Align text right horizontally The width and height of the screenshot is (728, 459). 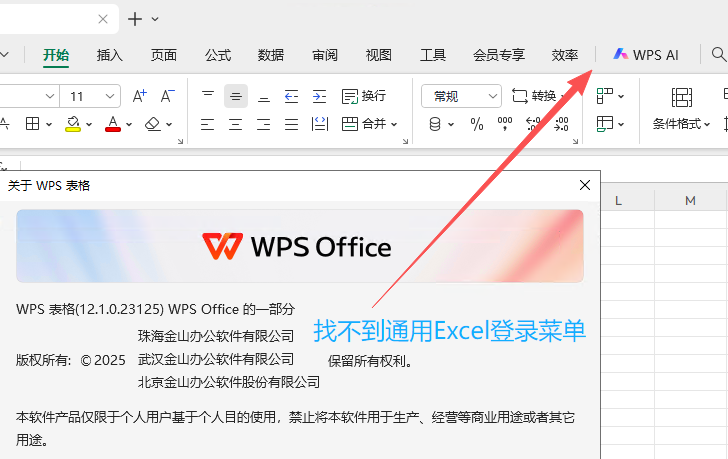[264, 124]
